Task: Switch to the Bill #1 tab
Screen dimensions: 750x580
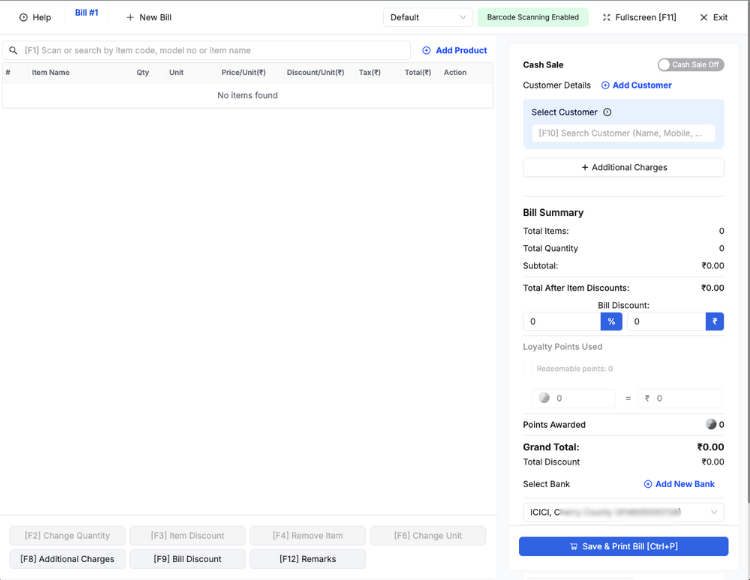Action: coord(87,13)
